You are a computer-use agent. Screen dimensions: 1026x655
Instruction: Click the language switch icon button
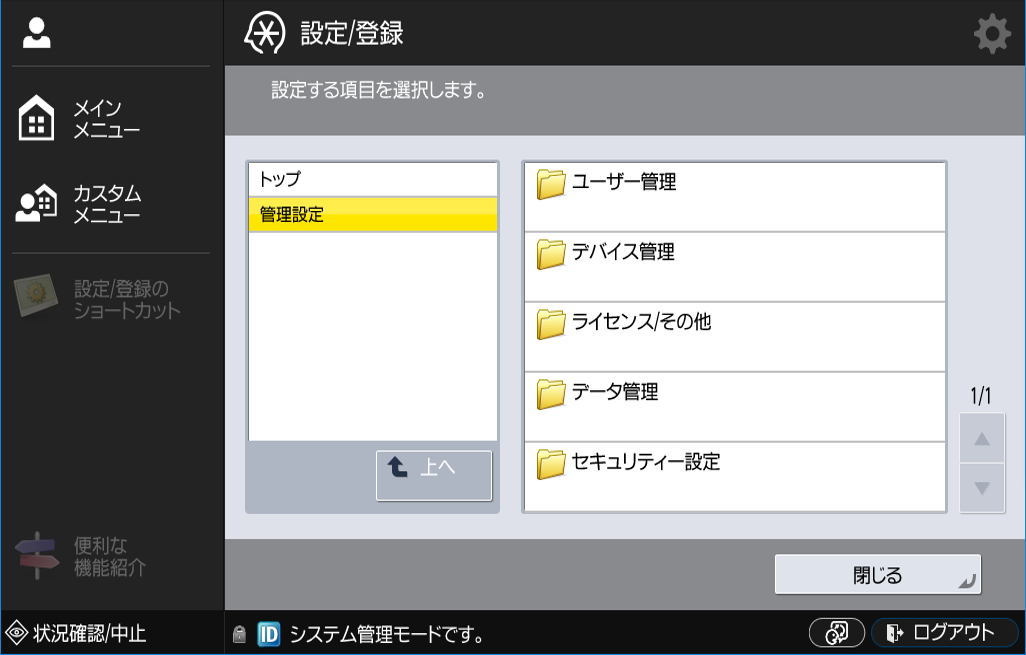(x=837, y=633)
